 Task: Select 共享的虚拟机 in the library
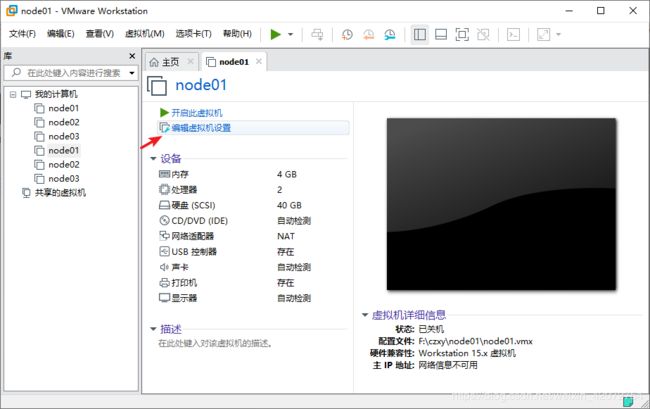(x=60, y=193)
